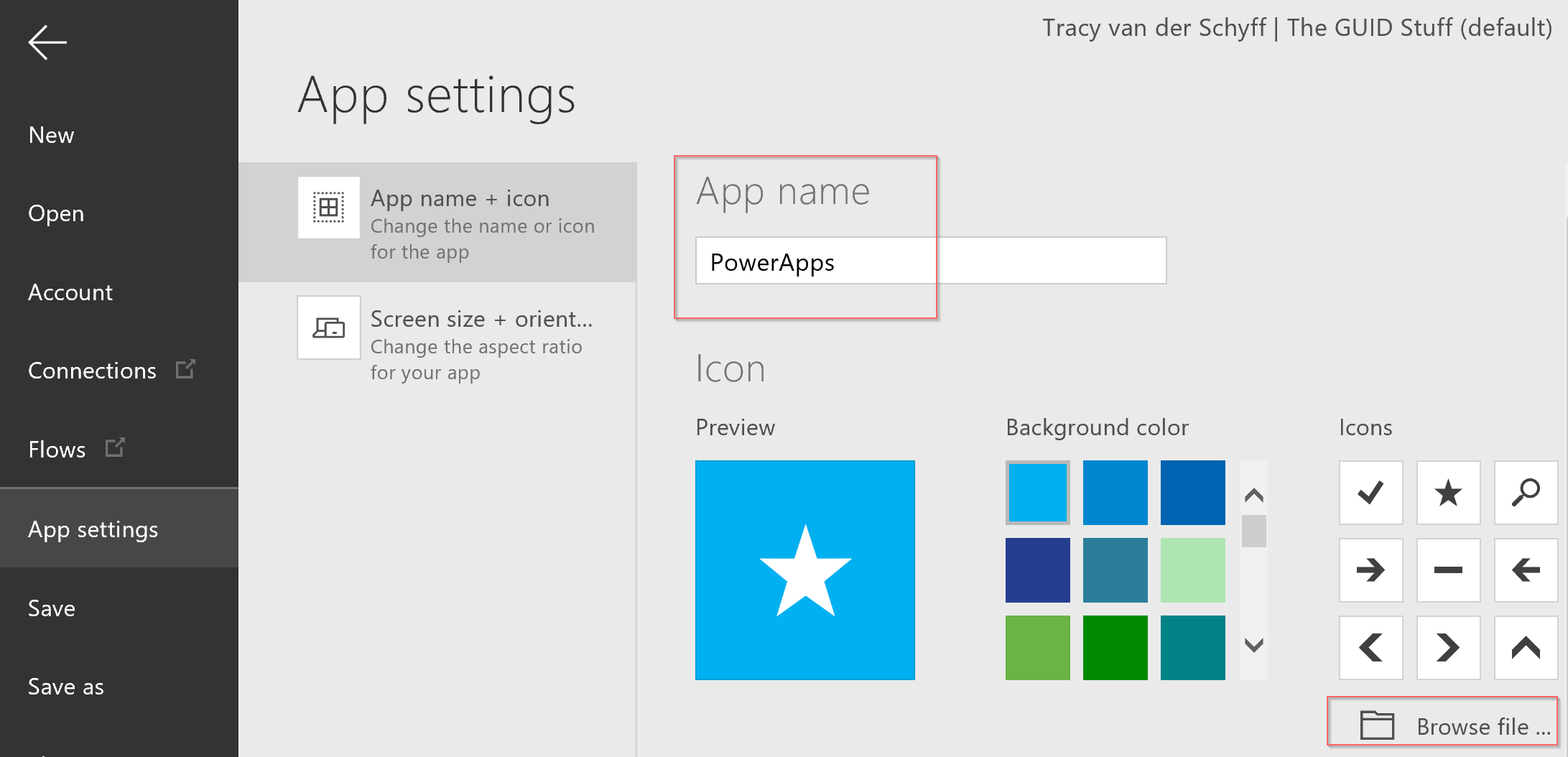Open the Account page

[70, 292]
